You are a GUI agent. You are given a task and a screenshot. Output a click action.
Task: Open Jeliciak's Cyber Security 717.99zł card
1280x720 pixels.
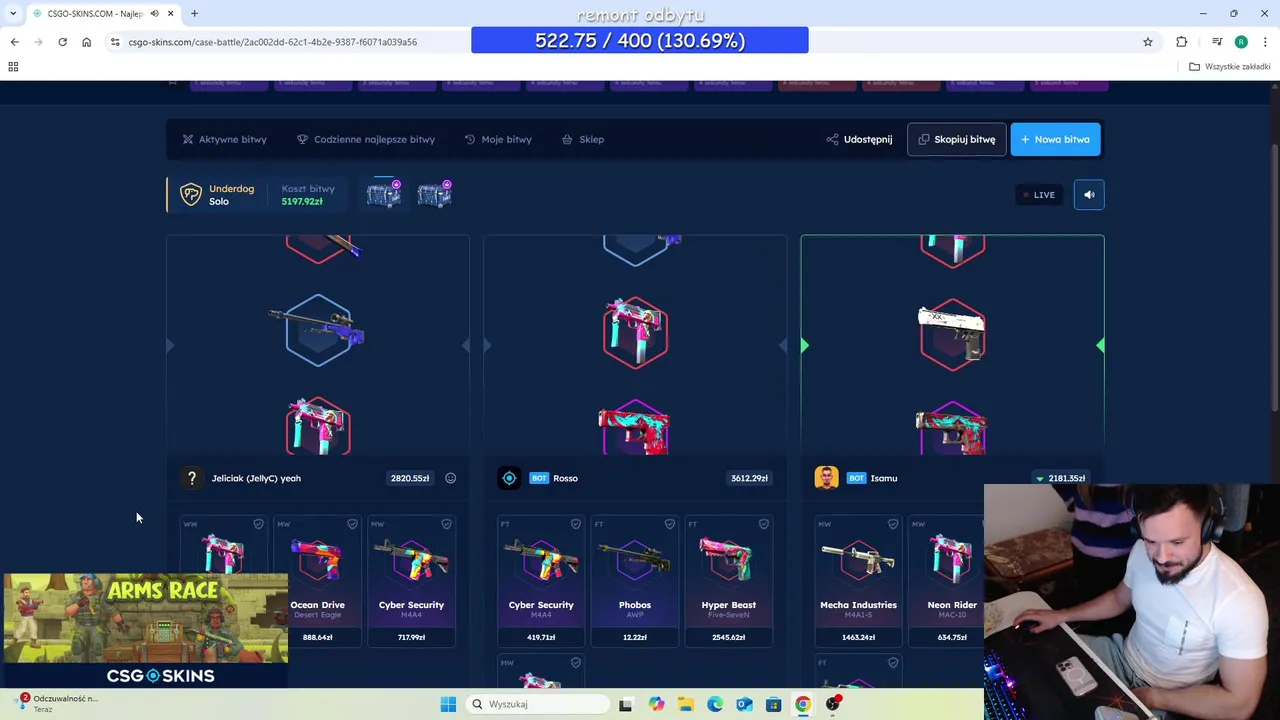pos(411,581)
